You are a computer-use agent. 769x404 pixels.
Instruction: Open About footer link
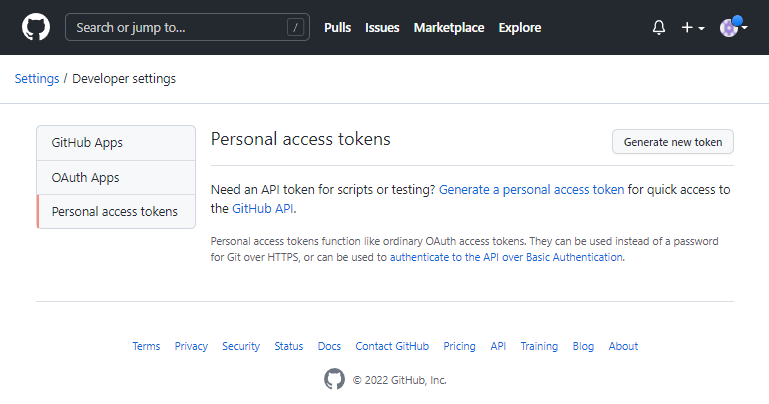coord(623,346)
